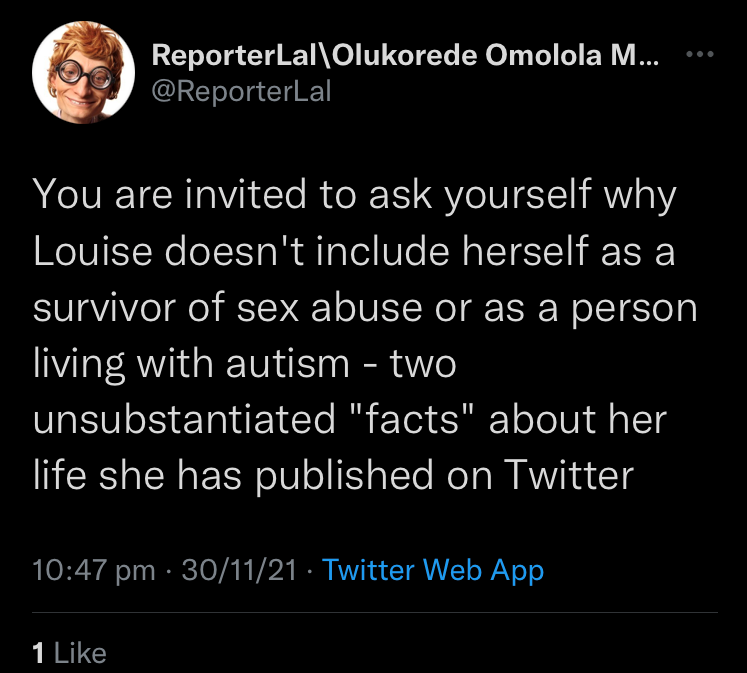
Task: Click the 30/11/21 tweet date
Action: 238,570
